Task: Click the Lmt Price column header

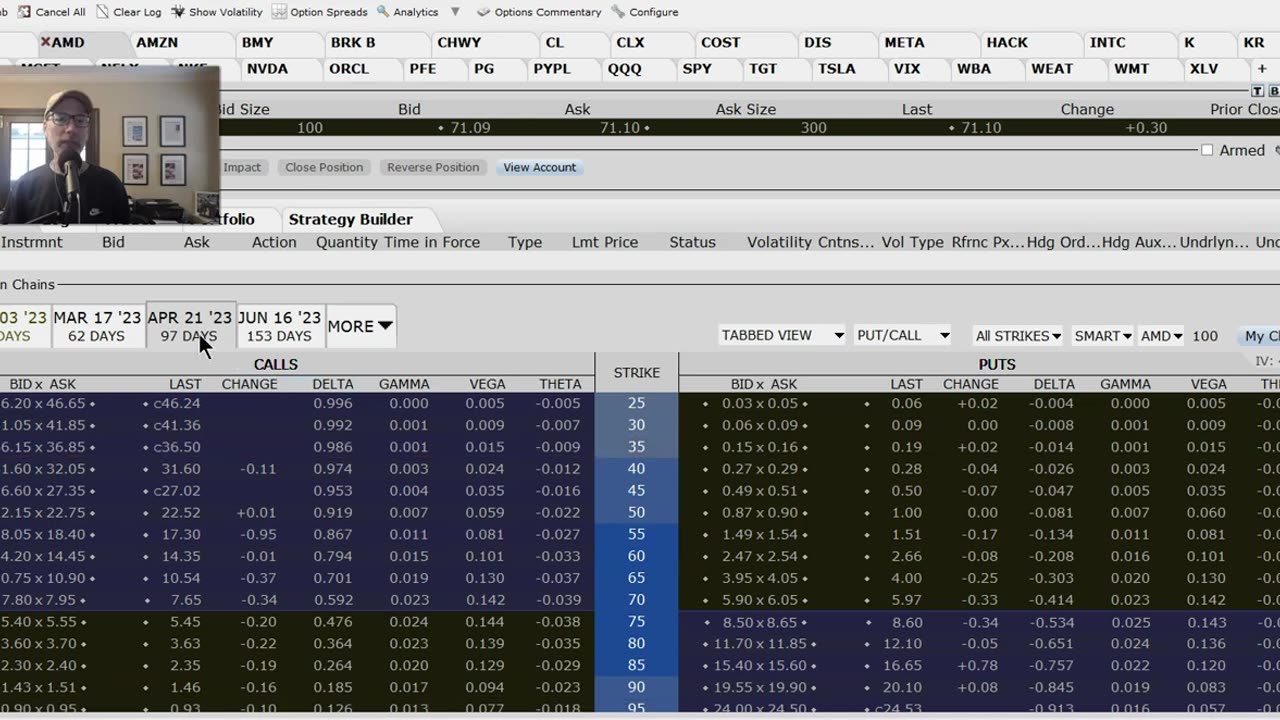Action: [x=605, y=242]
